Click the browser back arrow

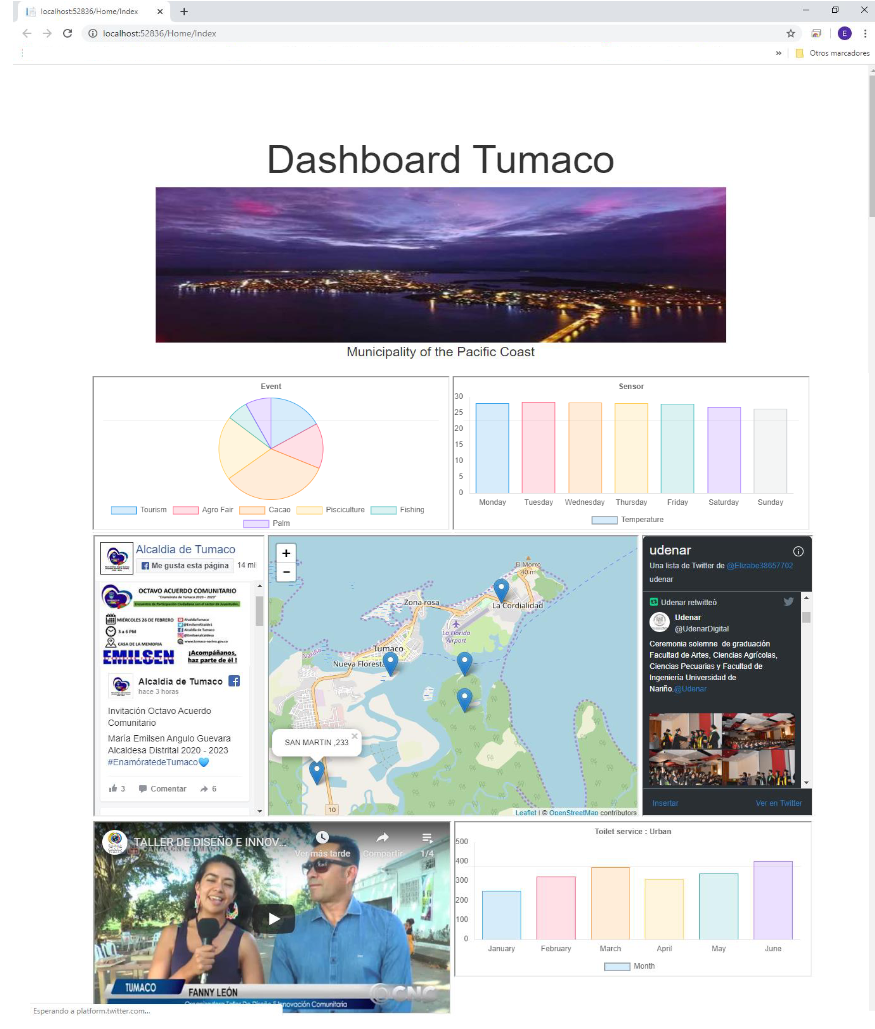pos(26,33)
